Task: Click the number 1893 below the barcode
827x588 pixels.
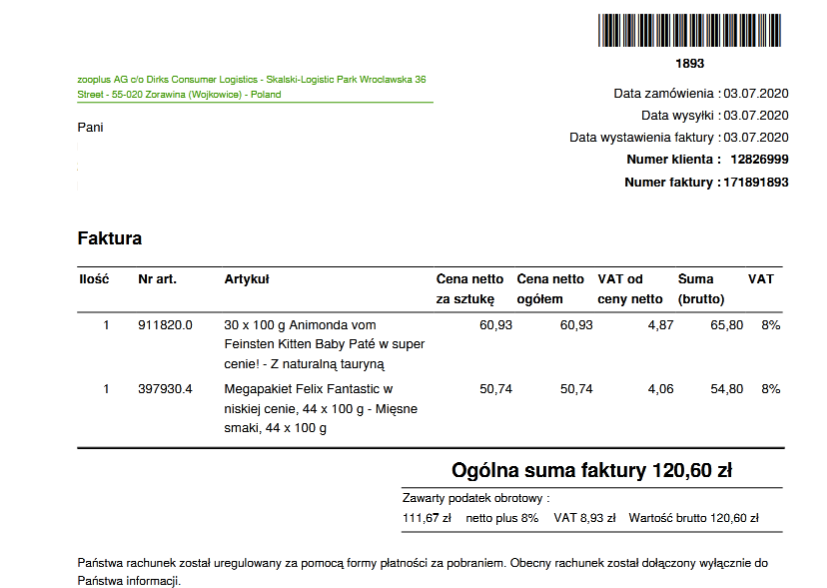Action: pos(689,64)
